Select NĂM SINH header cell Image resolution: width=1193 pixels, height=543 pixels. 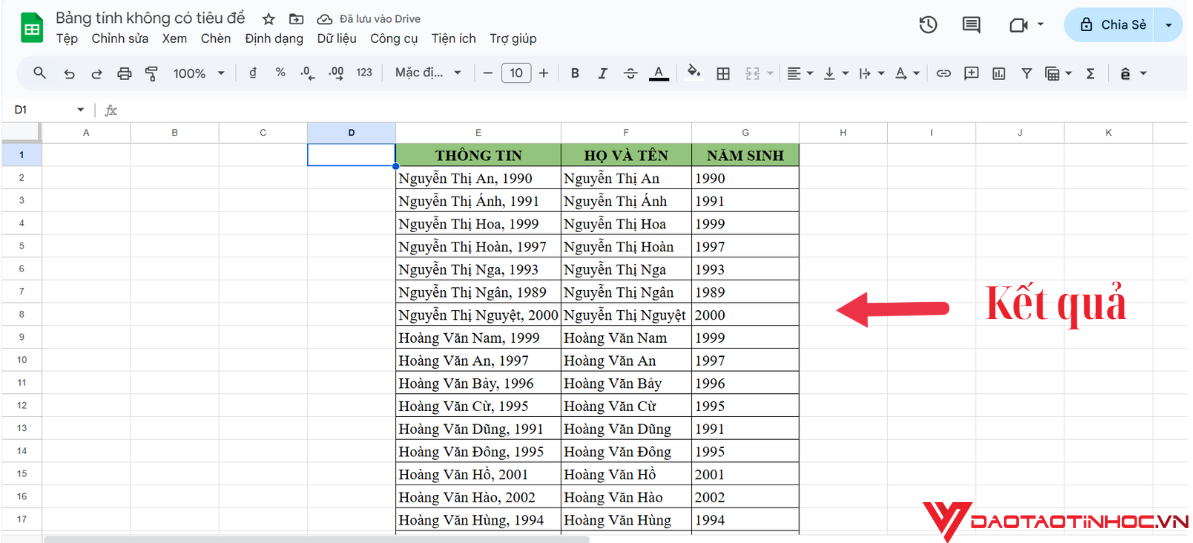tap(746, 155)
